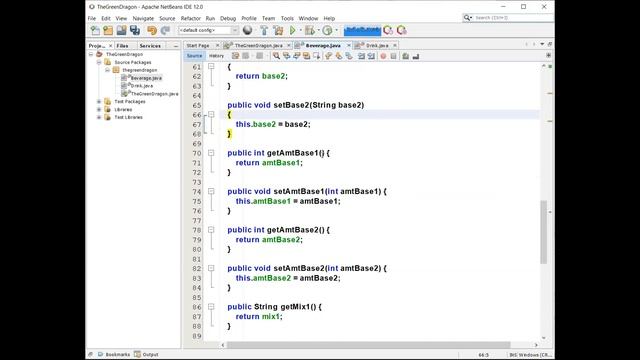The image size is (640, 360).
Task: Open the Tools menu
Action: (x=287, y=18)
